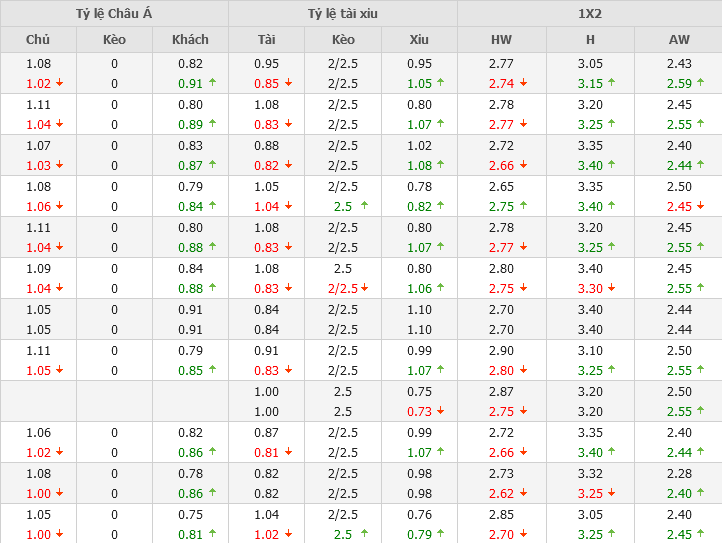
Task: Click the HW column header
Action: tap(501, 40)
